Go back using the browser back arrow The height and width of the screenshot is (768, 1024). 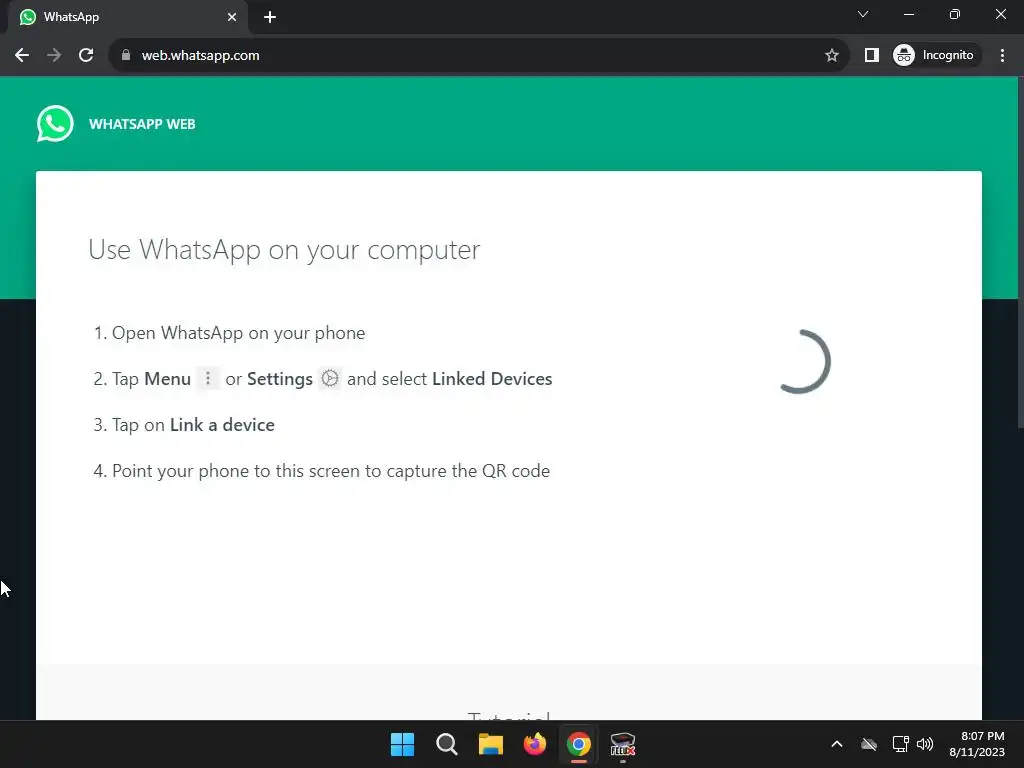22,56
